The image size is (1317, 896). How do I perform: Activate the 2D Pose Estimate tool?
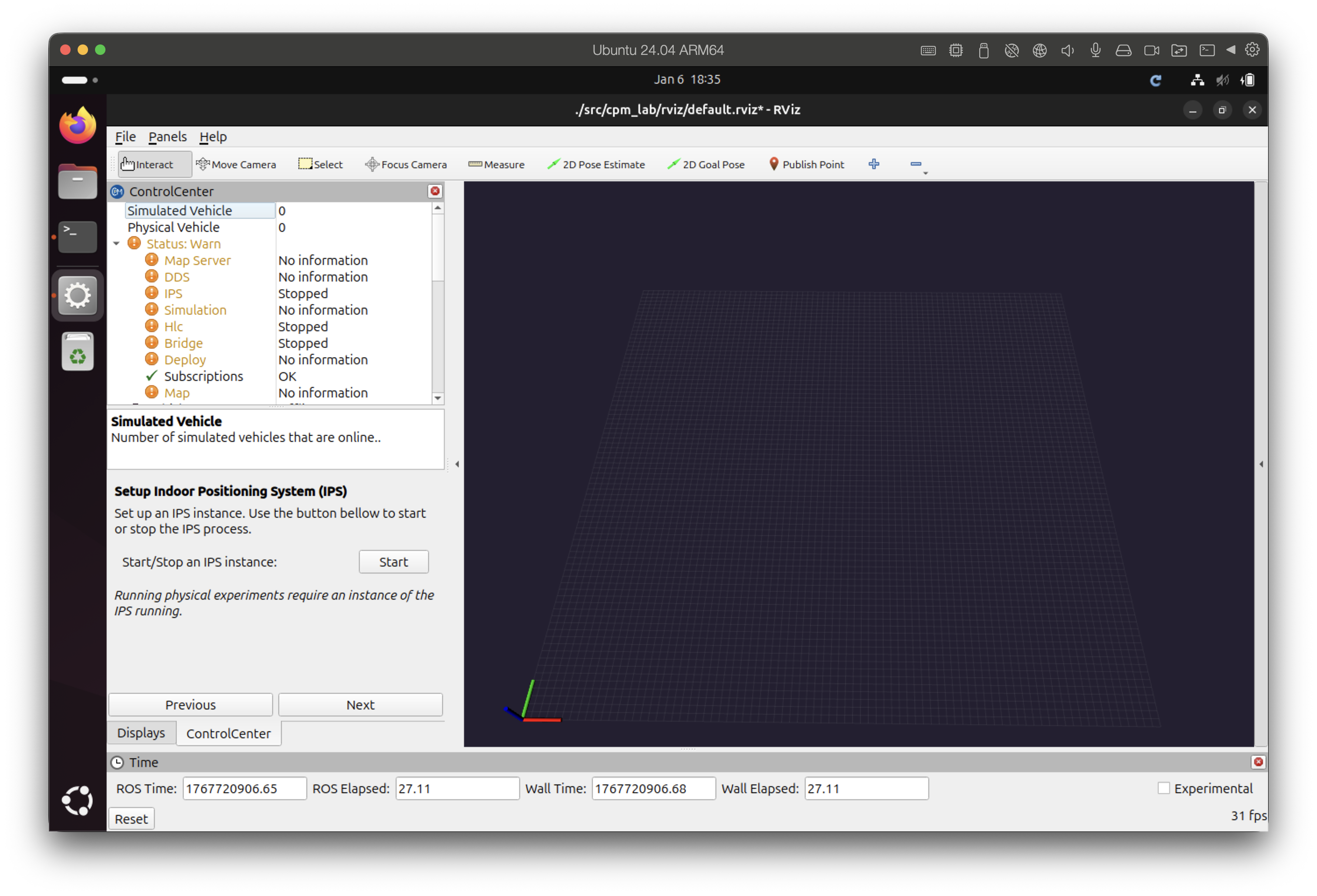point(596,164)
